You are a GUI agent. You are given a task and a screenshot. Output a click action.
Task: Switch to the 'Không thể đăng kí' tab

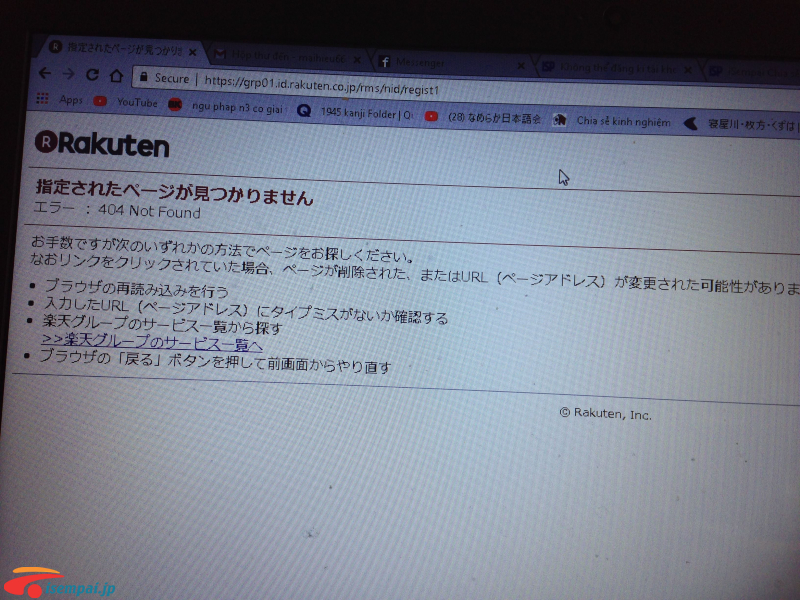click(x=616, y=67)
